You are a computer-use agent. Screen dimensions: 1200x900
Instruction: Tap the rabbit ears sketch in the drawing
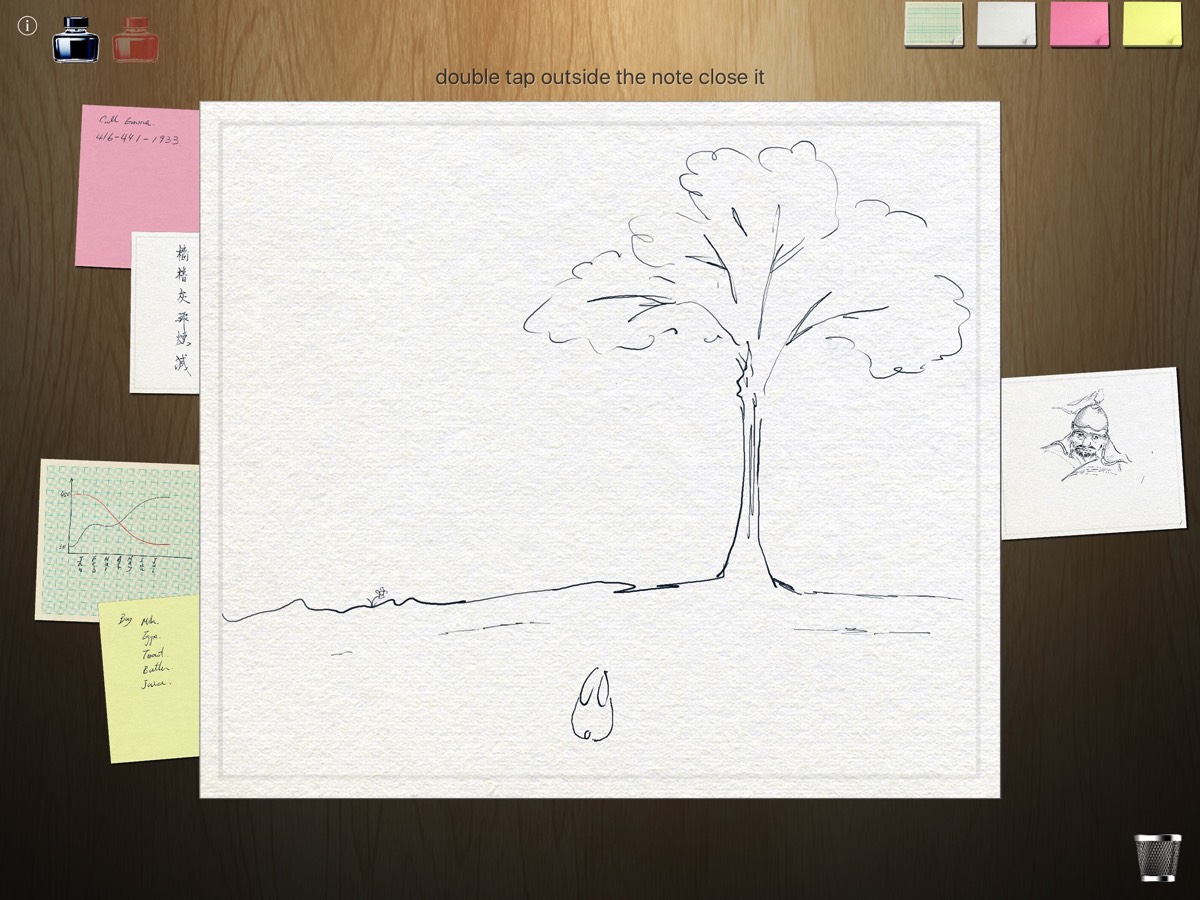(592, 706)
